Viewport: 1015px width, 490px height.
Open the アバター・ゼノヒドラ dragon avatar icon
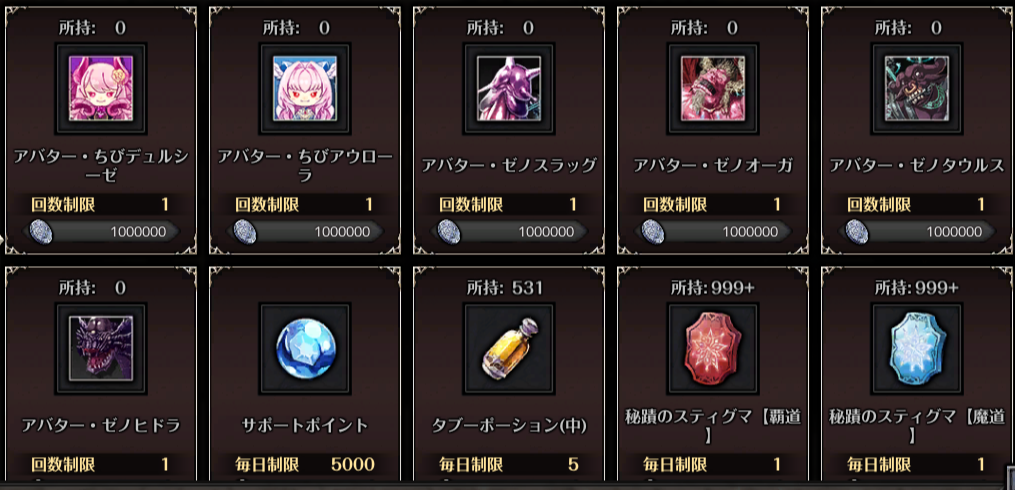click(101, 348)
